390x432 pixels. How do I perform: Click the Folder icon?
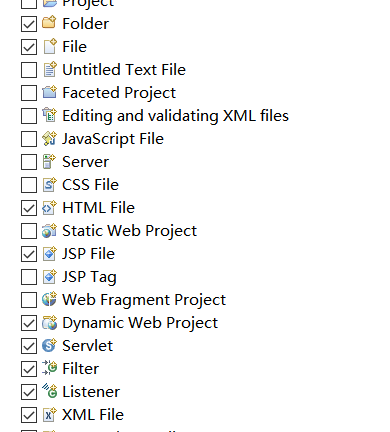click(x=49, y=23)
